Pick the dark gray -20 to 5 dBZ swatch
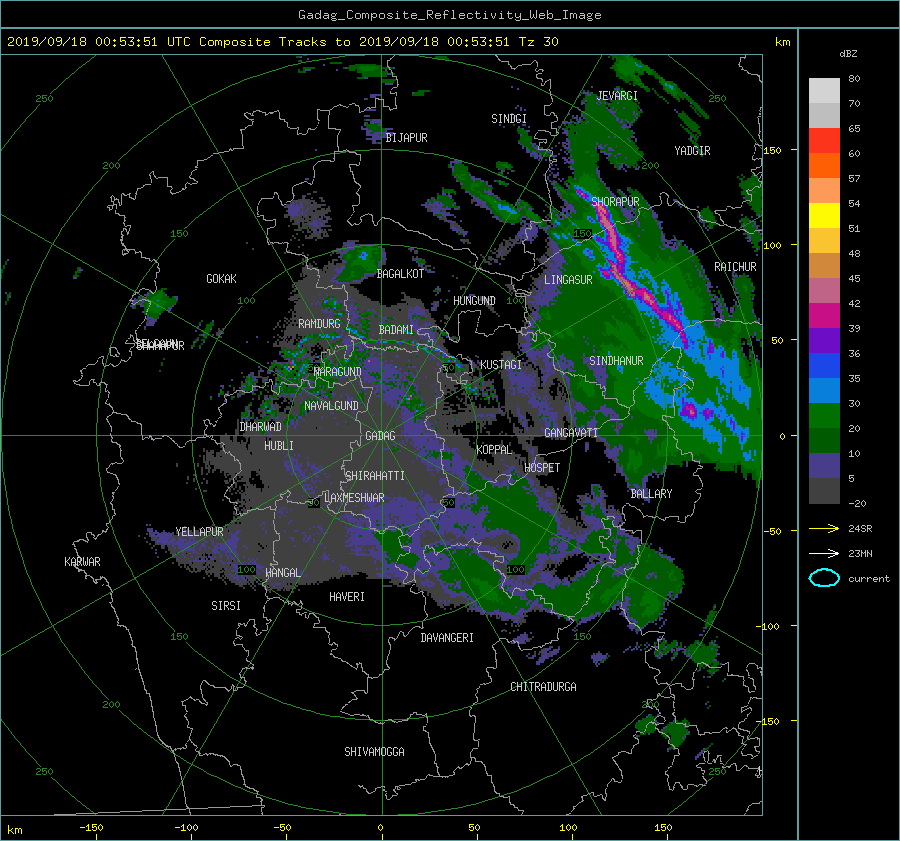This screenshot has height=841, width=900. pos(824,491)
